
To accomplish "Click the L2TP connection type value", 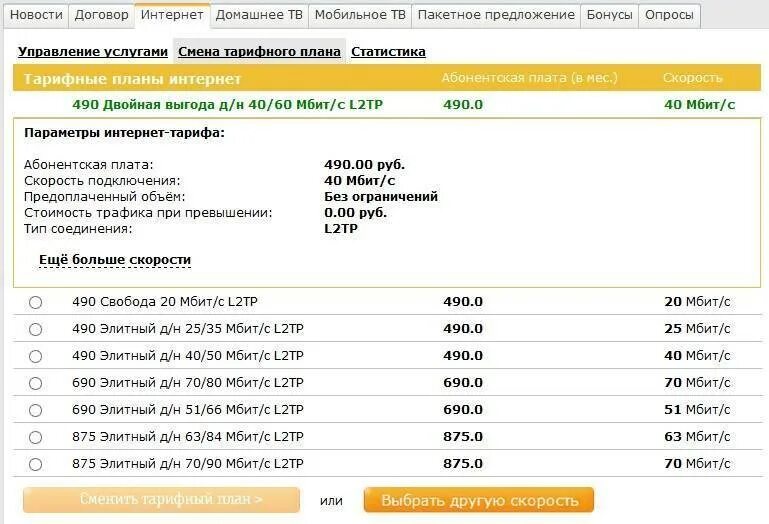I will point(341,229).
